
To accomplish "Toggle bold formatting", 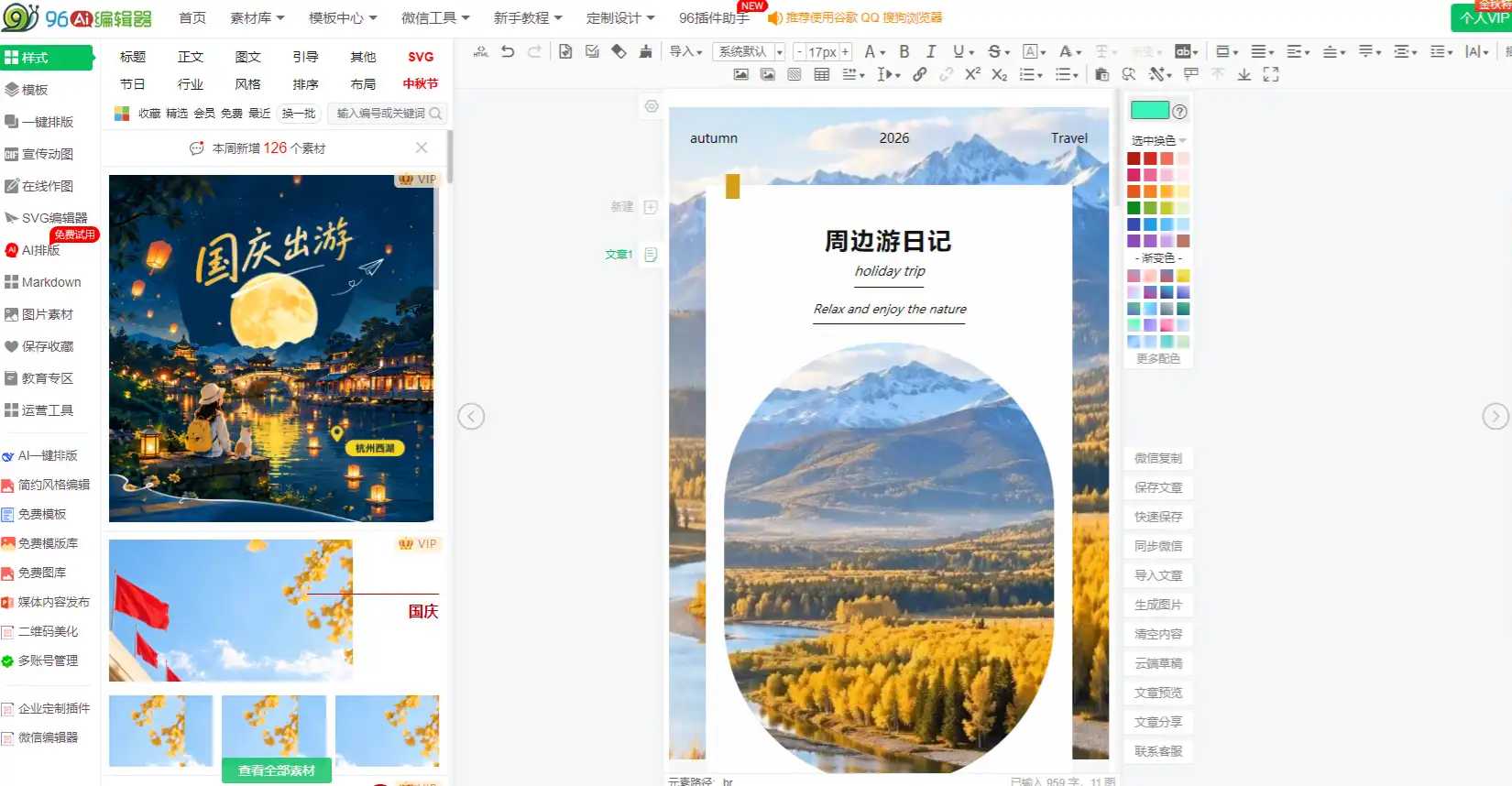I will (x=904, y=51).
